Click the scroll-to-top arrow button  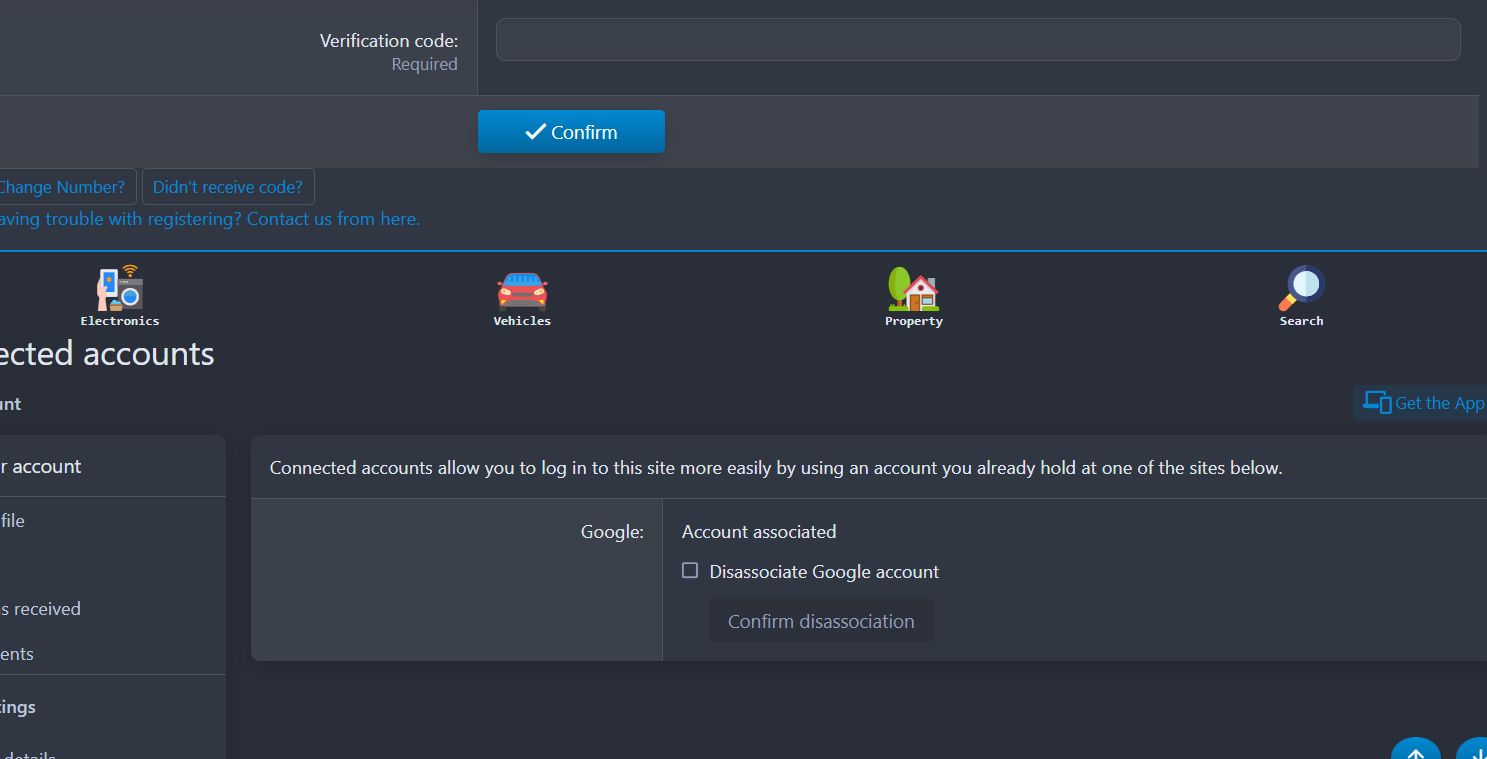click(x=1415, y=749)
